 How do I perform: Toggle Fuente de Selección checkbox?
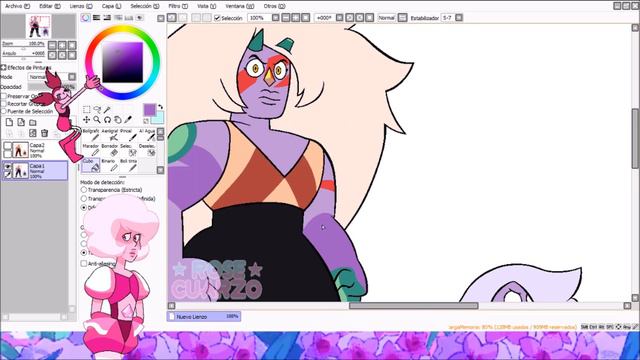(x=4, y=111)
